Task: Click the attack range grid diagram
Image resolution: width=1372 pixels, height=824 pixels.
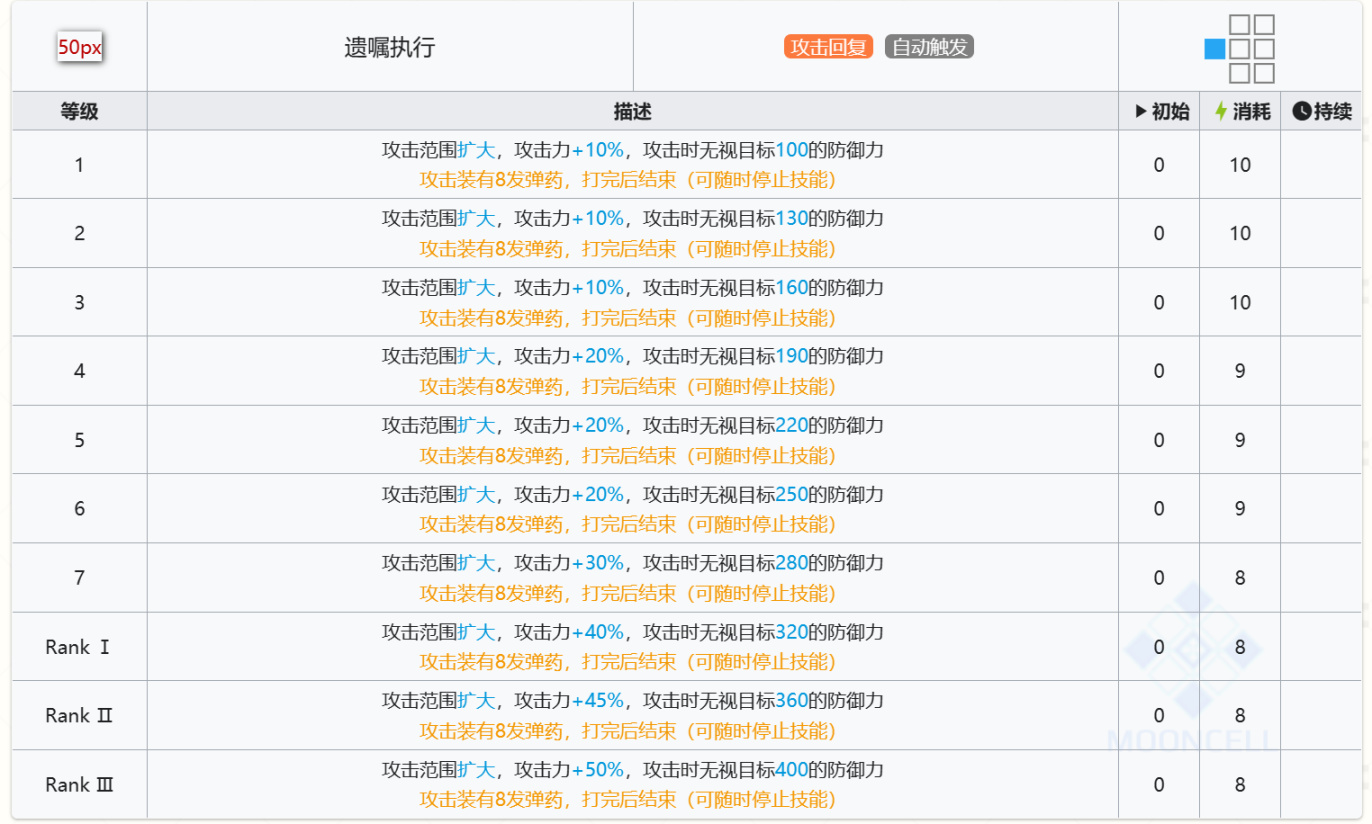Action: click(1240, 49)
